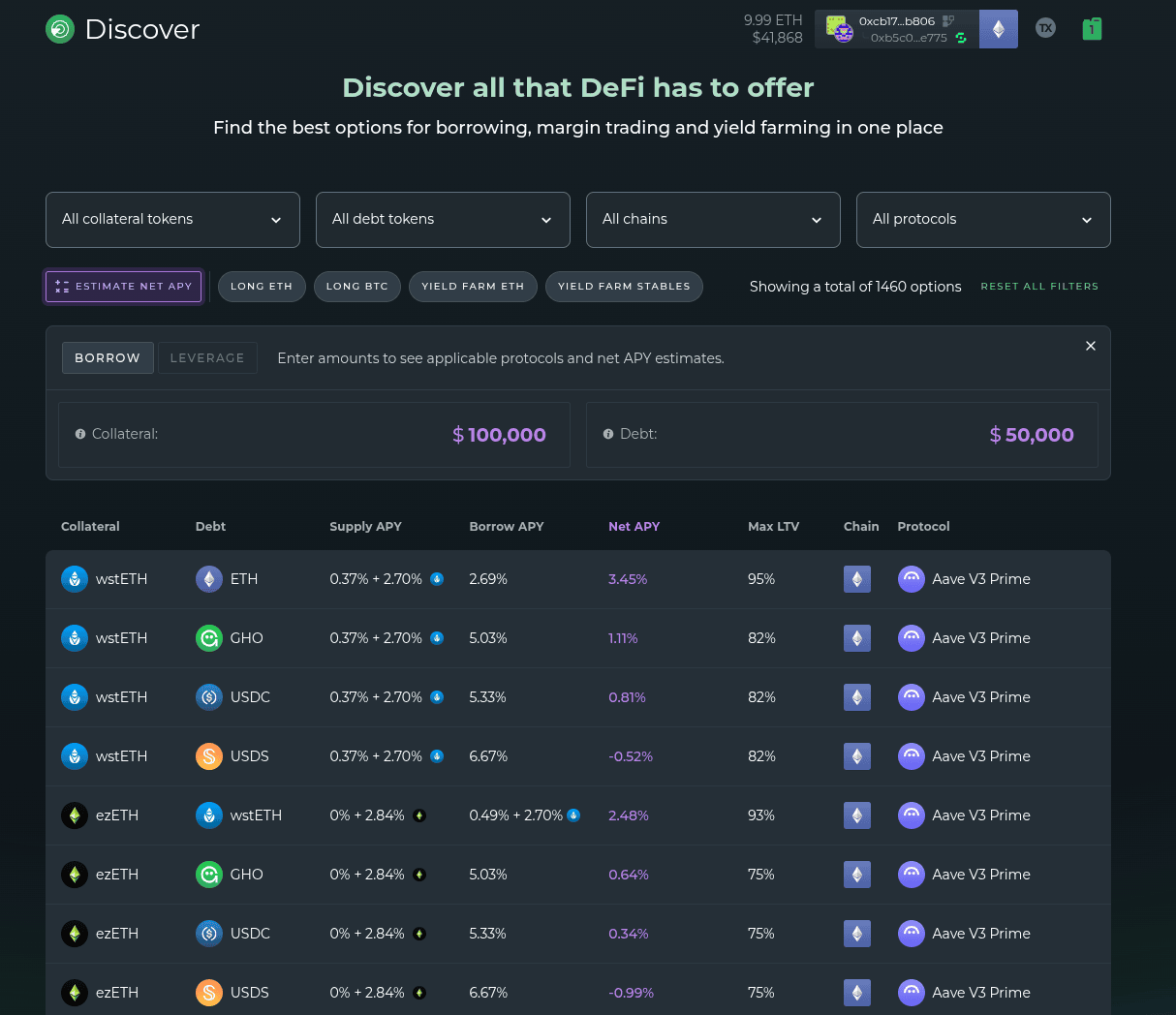
Task: Open the green gas price indicator
Action: (x=1092, y=29)
